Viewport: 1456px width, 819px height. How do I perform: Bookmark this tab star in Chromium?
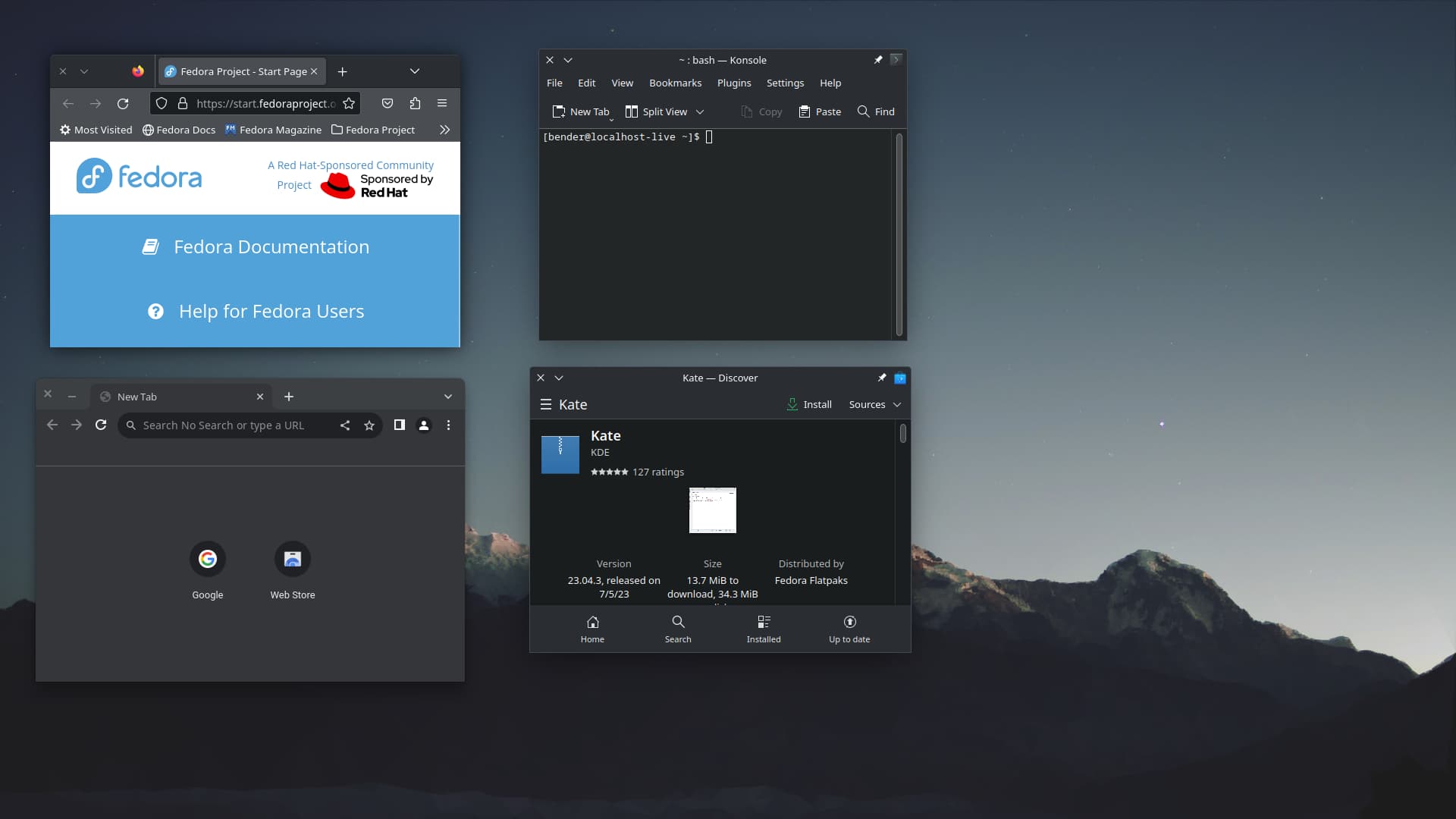[x=369, y=425]
